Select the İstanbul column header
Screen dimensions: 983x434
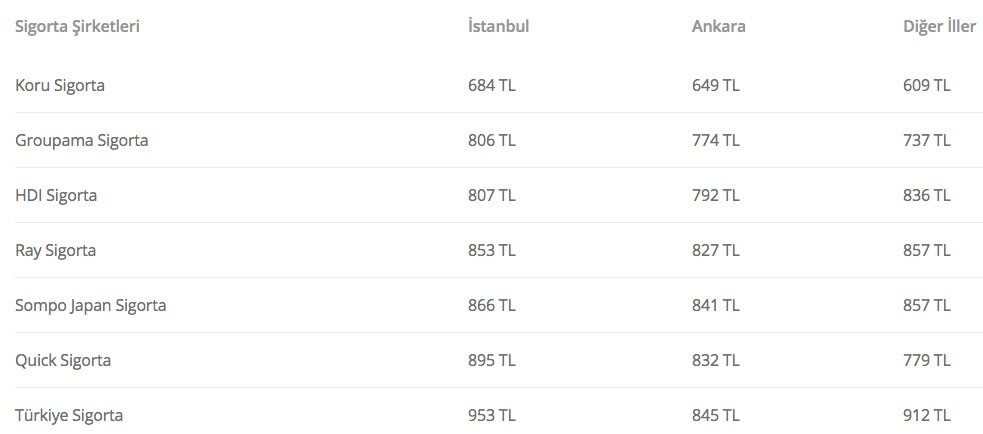pyautogui.click(x=498, y=26)
